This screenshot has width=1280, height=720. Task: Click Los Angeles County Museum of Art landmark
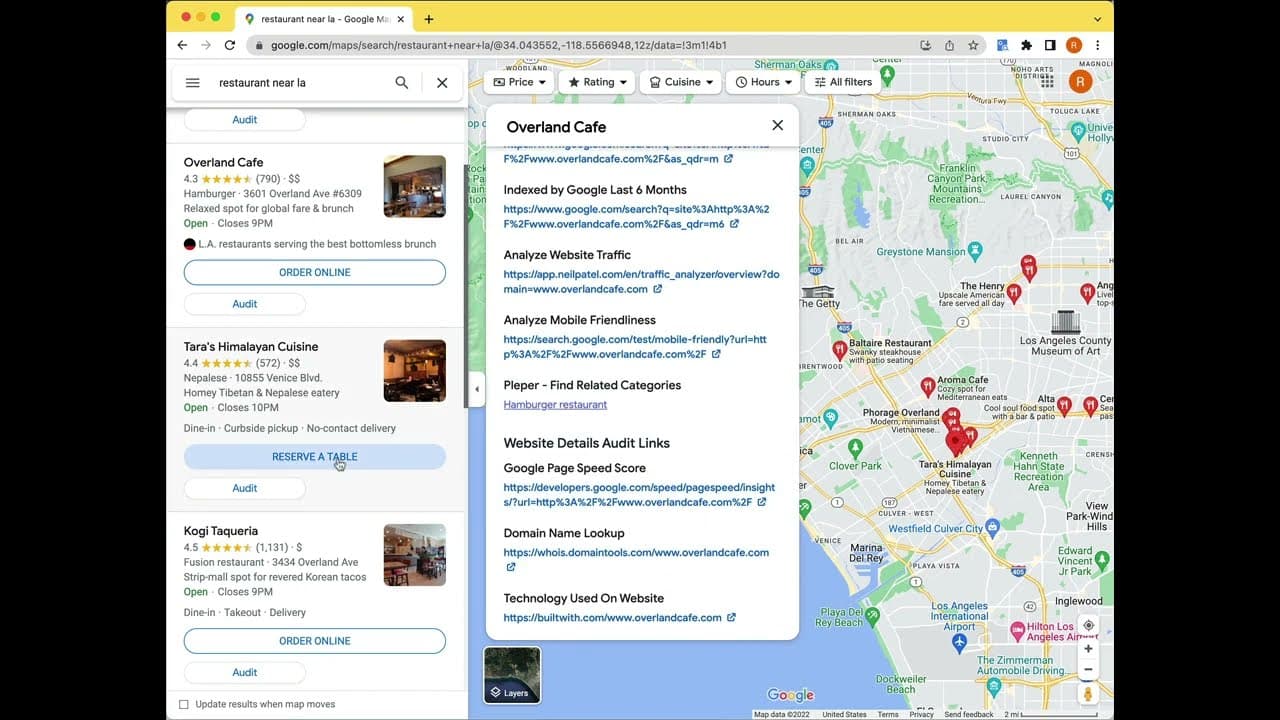(x=1066, y=322)
